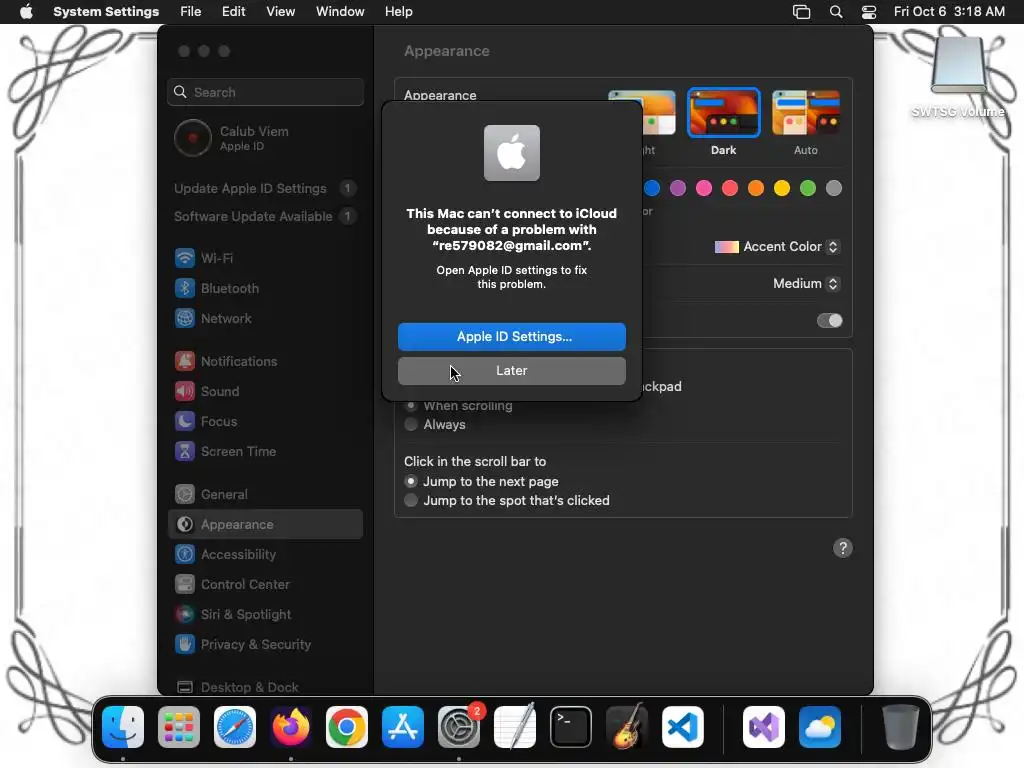
Task: Open the Desktop & Dock sidebar icon
Action: pyautogui.click(x=185, y=687)
